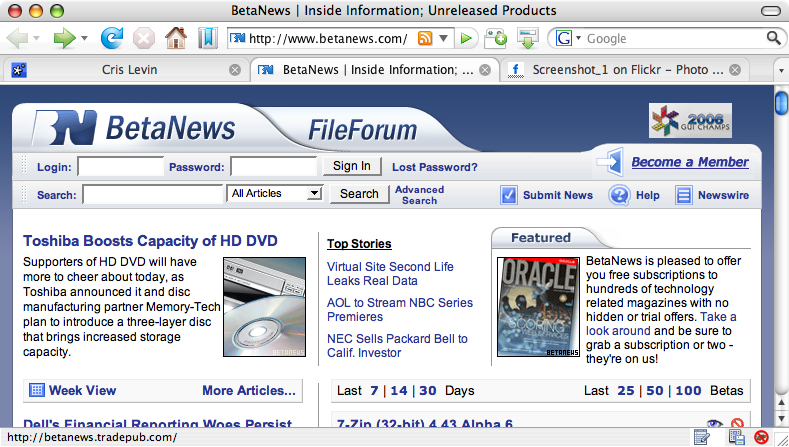
Task: Open the Advanced Search link
Action: pyautogui.click(x=420, y=195)
